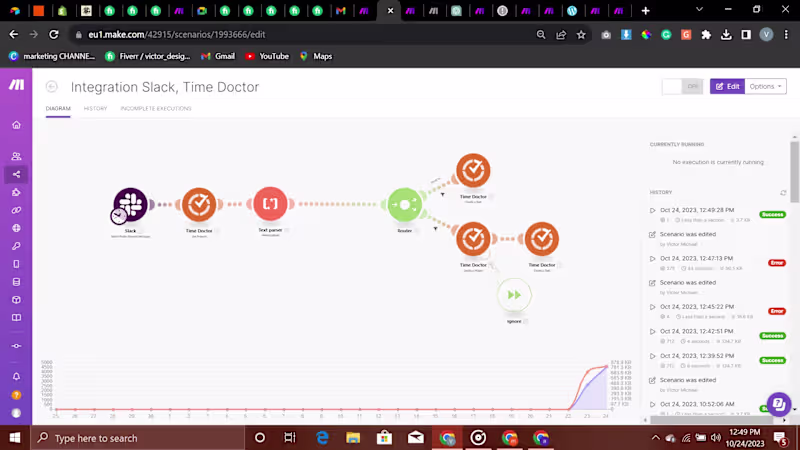
Task: Open the 12:47:13 PM Error status badge
Action: [x=777, y=263]
